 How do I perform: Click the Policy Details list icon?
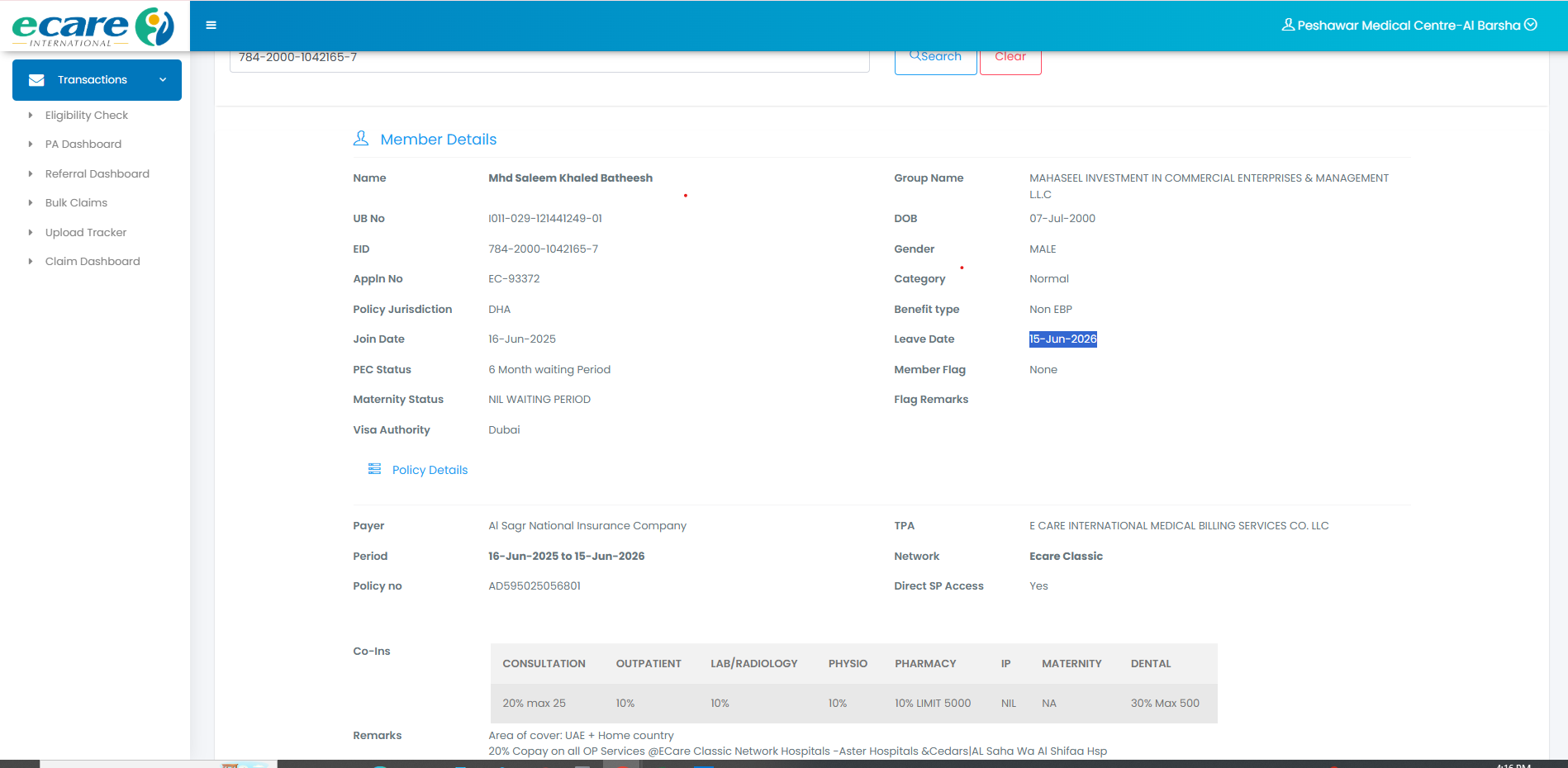pos(374,469)
